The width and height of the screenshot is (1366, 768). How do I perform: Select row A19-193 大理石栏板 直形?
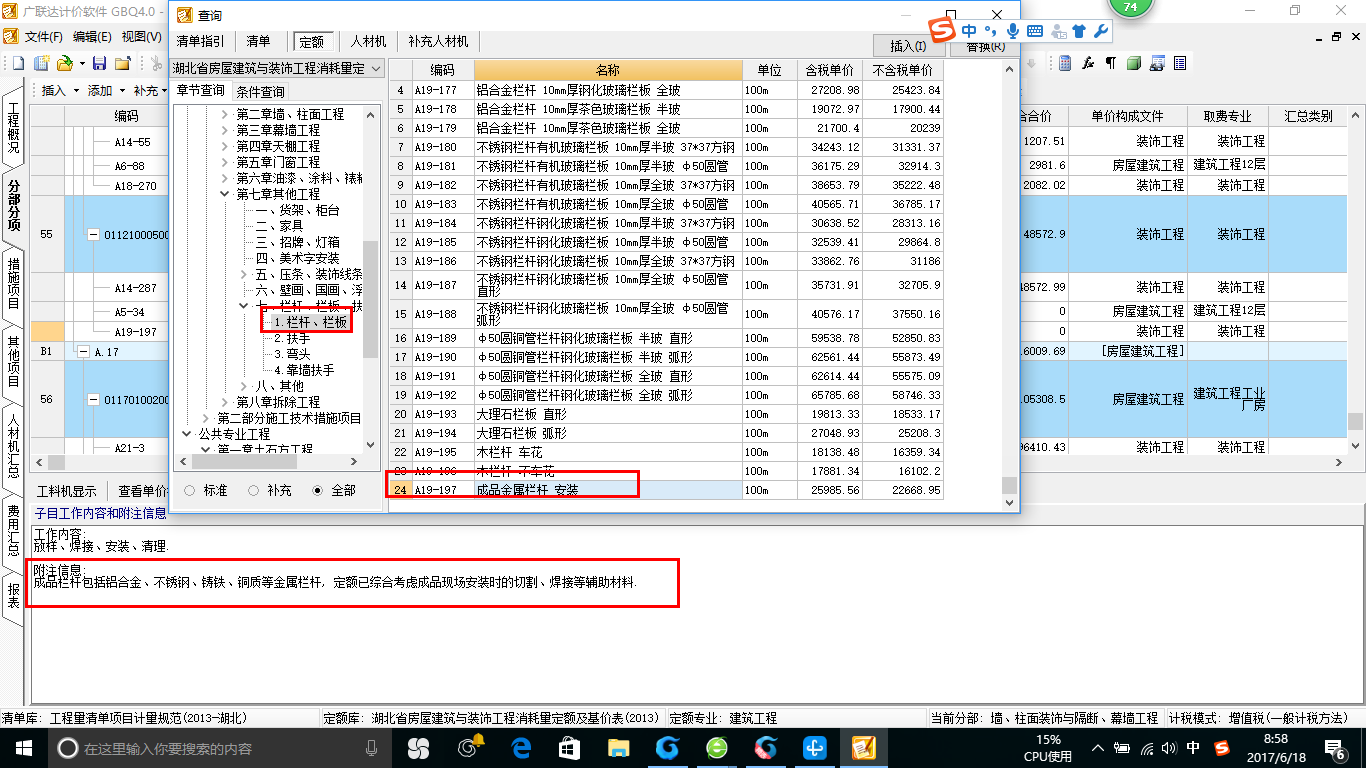pyautogui.click(x=665, y=414)
